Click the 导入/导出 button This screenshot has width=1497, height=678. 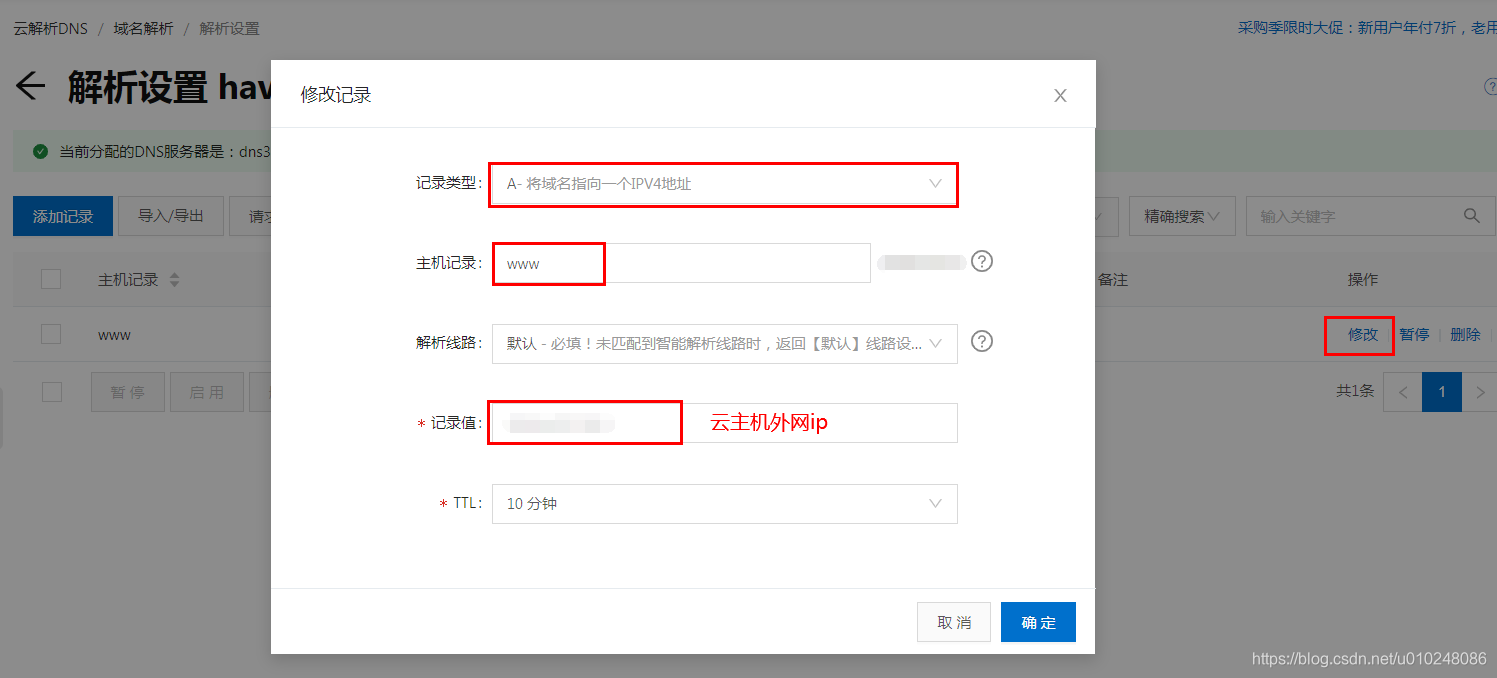(x=170, y=216)
